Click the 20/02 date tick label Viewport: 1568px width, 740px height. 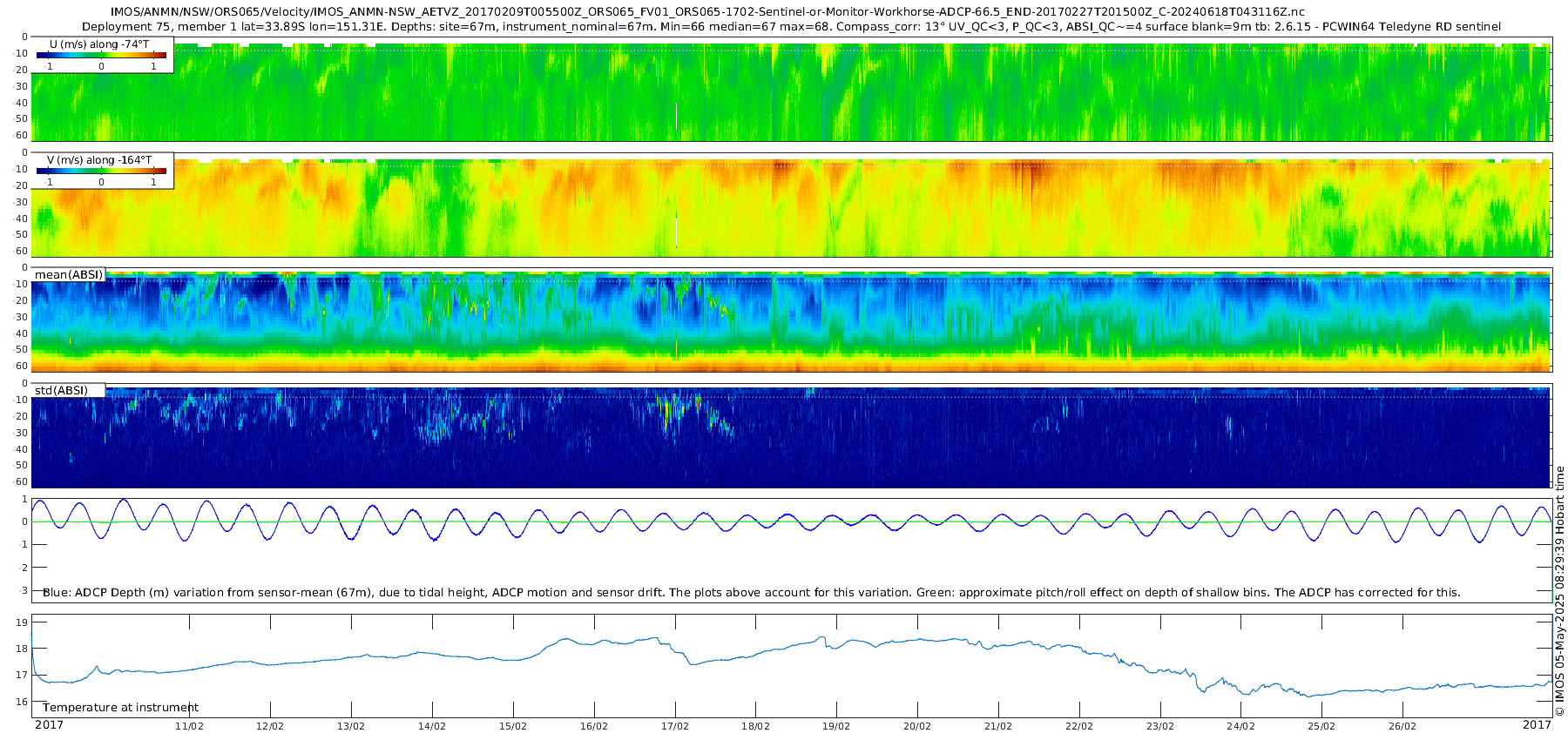[x=917, y=726]
